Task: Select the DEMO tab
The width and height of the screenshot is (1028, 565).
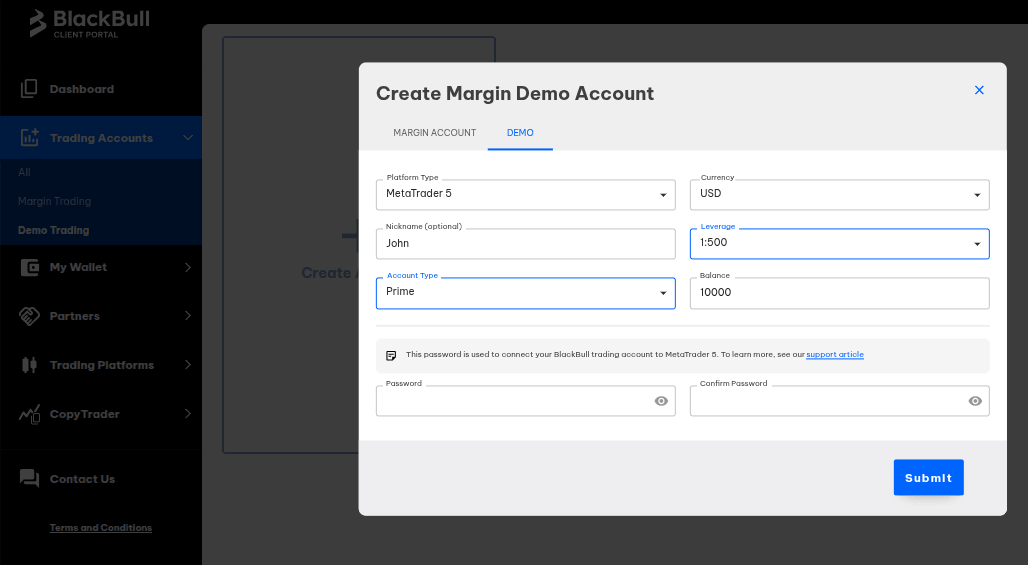Action: [x=520, y=132]
